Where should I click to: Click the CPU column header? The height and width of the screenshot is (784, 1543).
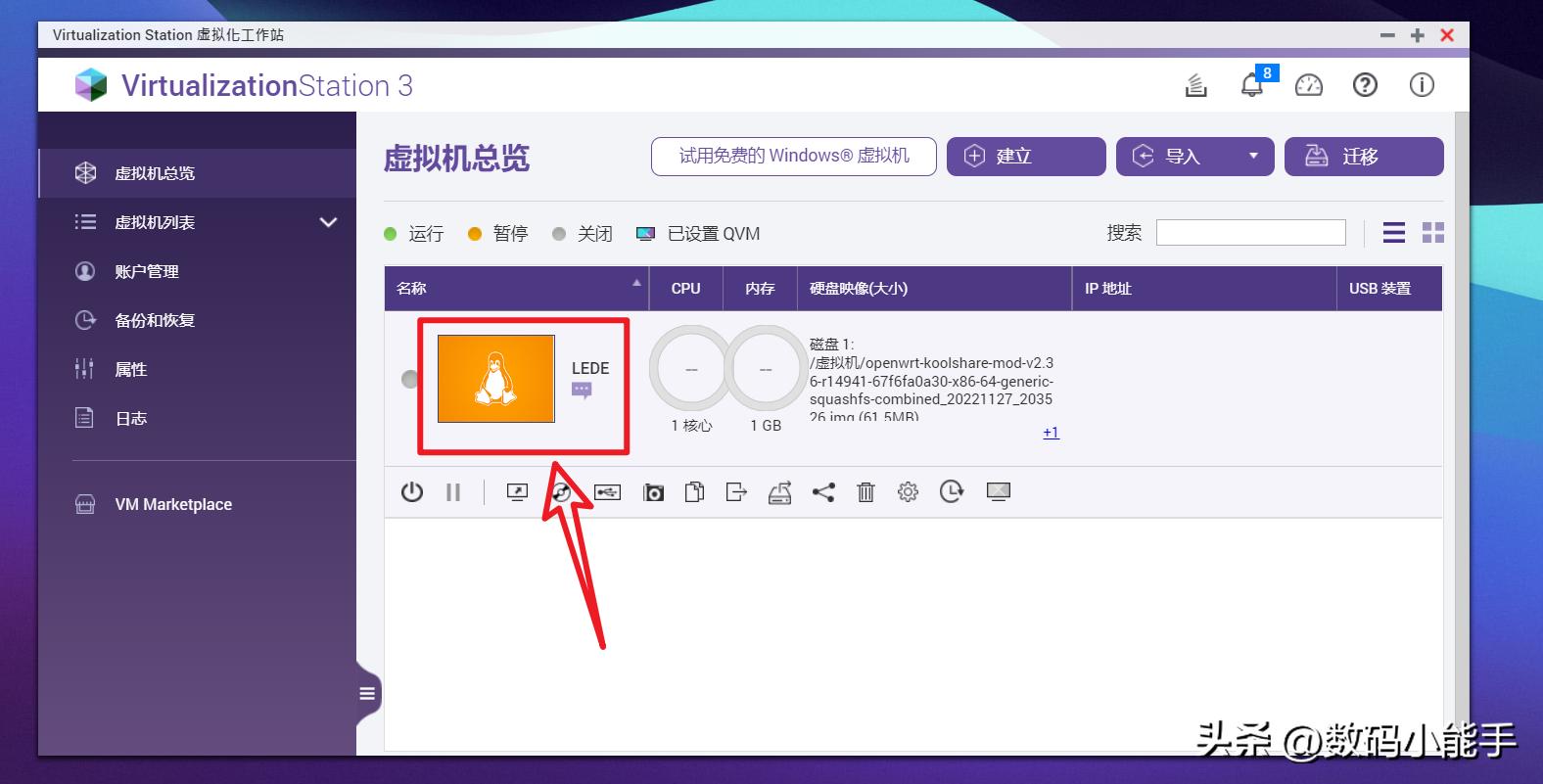[x=686, y=288]
